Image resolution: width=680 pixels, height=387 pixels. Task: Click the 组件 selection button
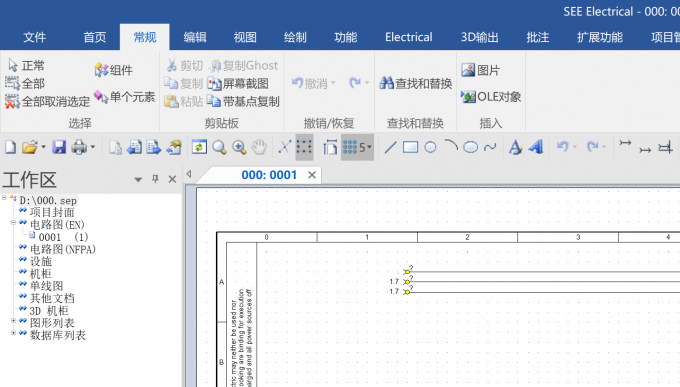pyautogui.click(x=114, y=70)
